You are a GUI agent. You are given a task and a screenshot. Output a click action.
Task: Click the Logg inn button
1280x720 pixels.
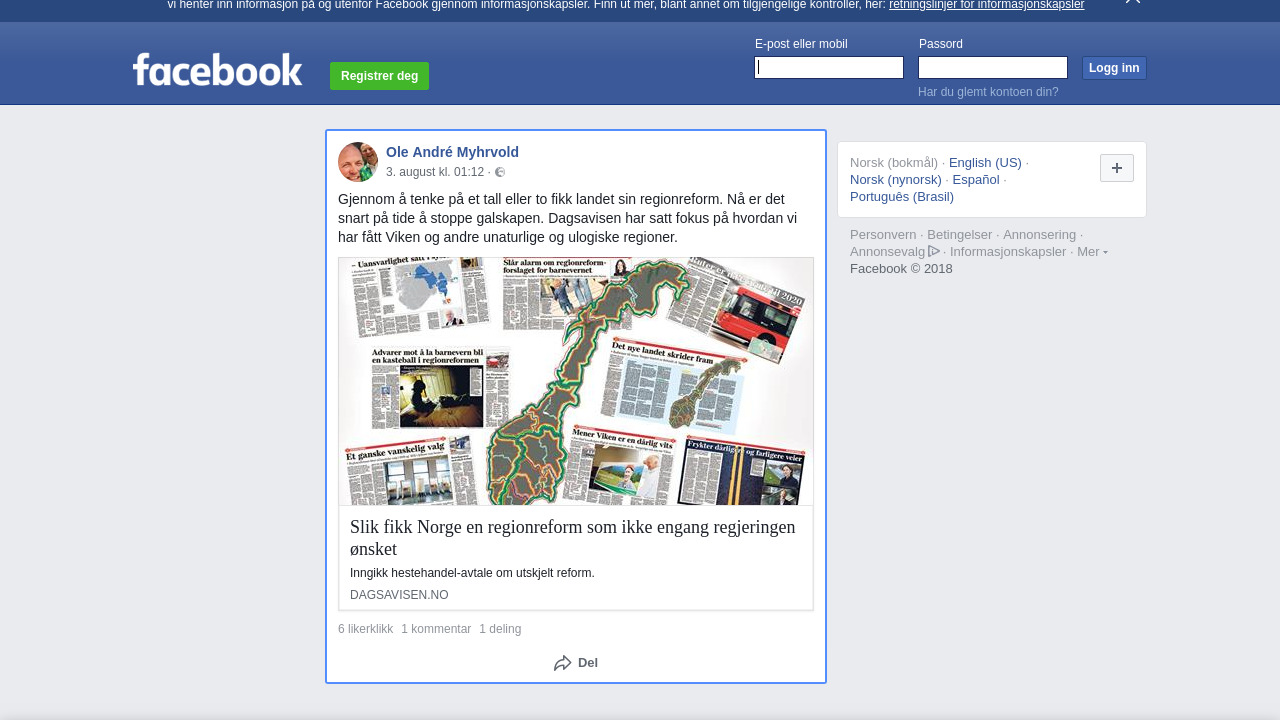tap(1114, 68)
